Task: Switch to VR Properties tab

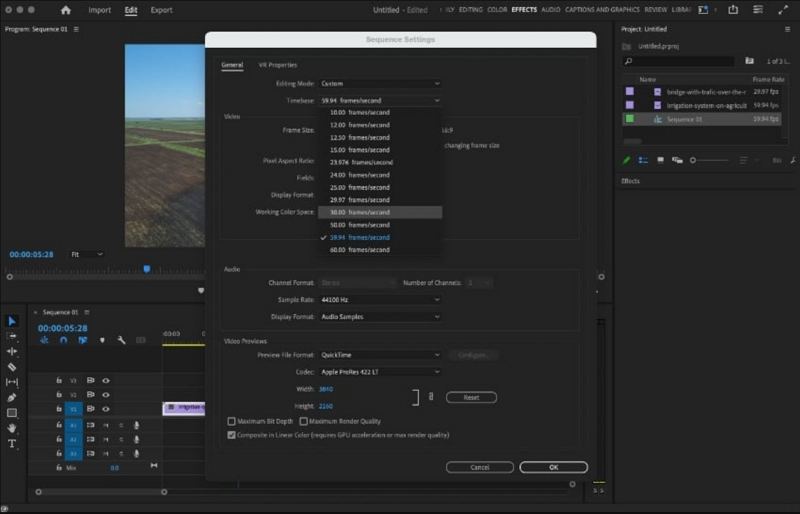Action: pos(278,65)
